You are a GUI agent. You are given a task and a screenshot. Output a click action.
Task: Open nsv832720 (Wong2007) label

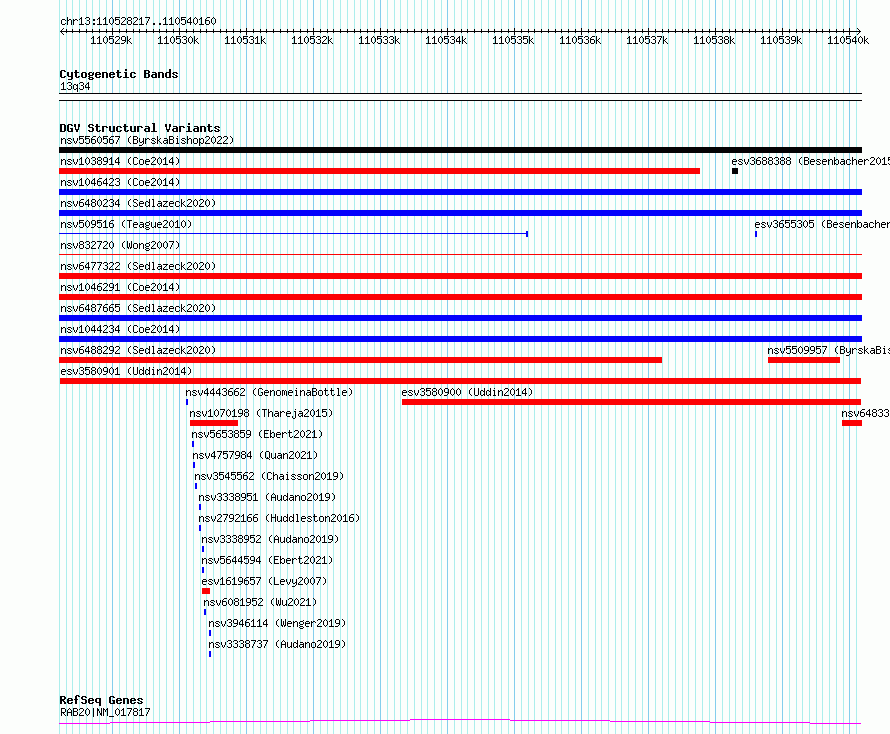(x=120, y=245)
